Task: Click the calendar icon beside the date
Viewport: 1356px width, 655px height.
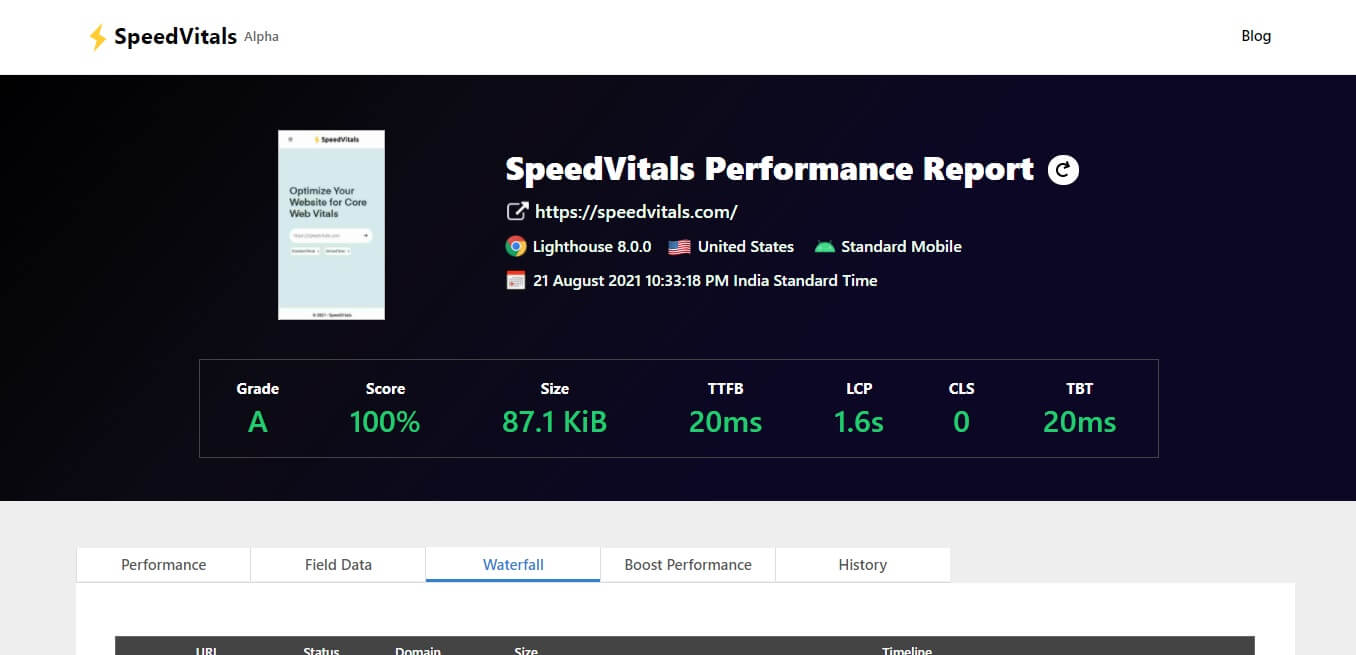Action: [516, 280]
